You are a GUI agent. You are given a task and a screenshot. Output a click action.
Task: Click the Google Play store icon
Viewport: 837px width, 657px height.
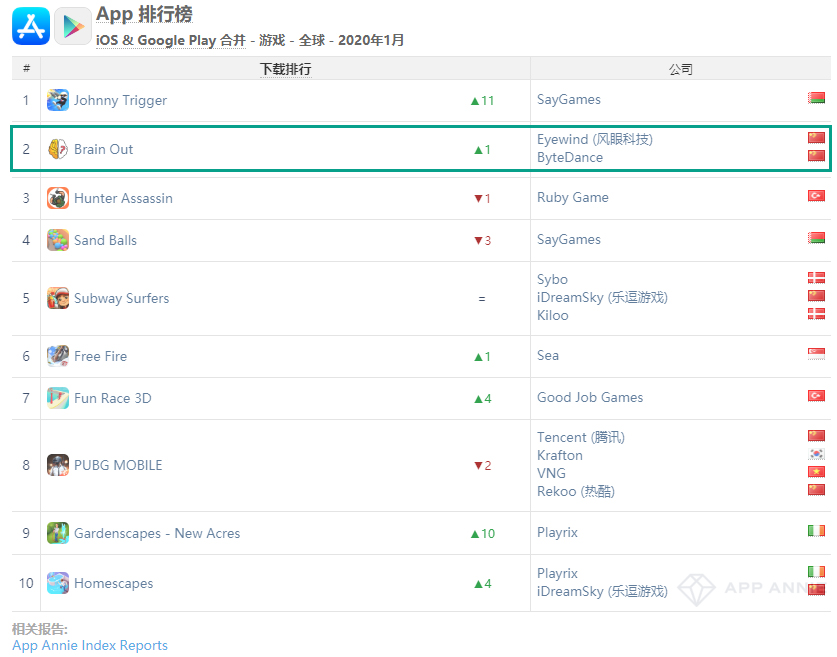73,26
